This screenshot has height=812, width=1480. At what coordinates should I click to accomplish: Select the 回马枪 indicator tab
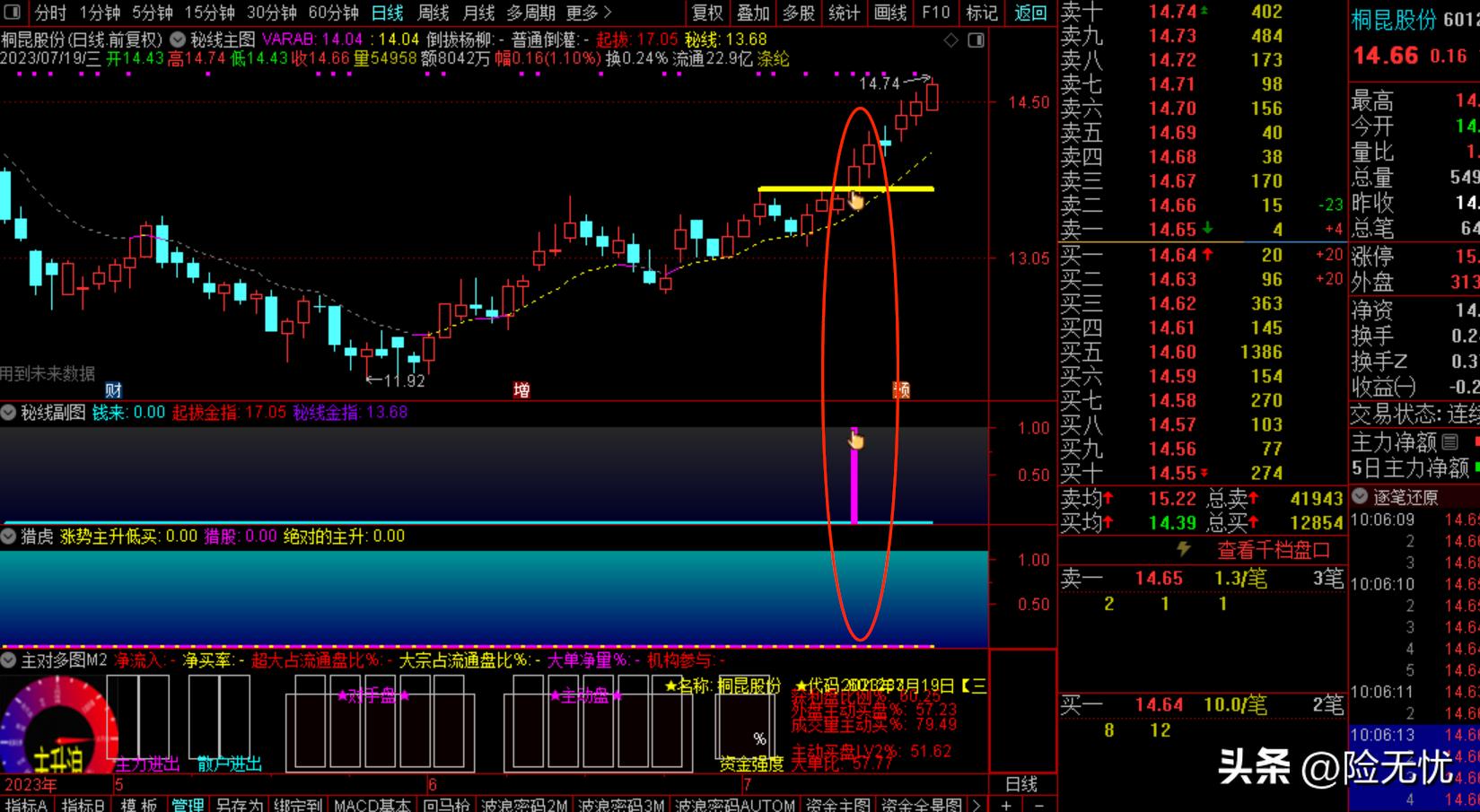click(x=446, y=805)
